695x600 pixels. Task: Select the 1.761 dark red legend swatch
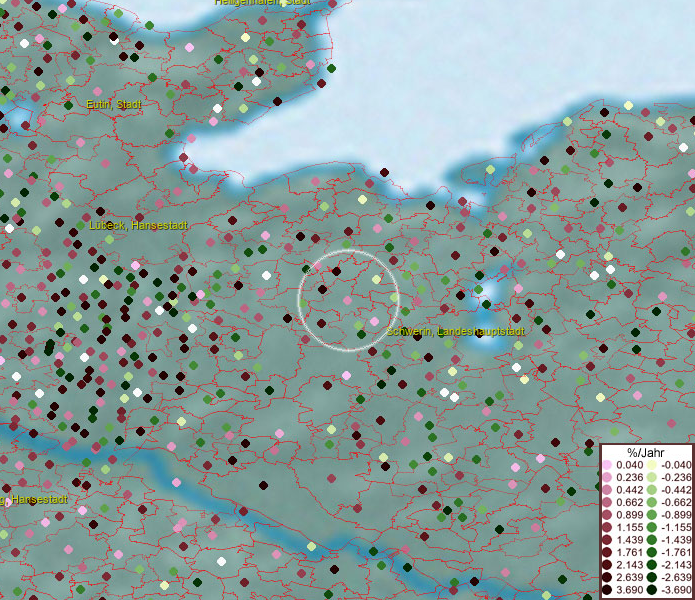tap(607, 552)
